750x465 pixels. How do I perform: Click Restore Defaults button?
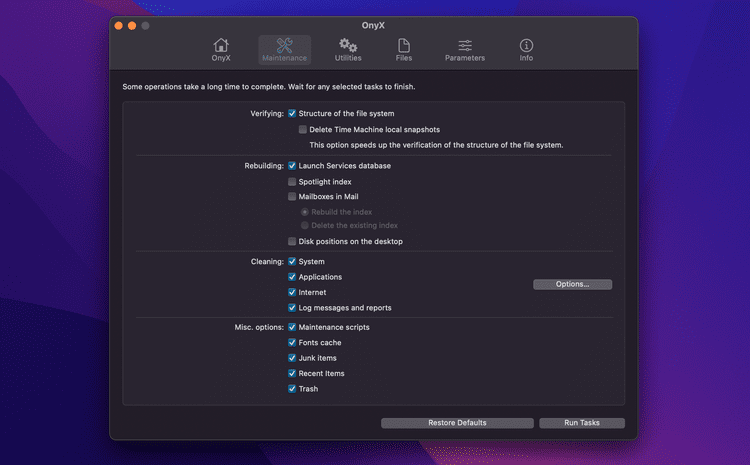pos(457,423)
